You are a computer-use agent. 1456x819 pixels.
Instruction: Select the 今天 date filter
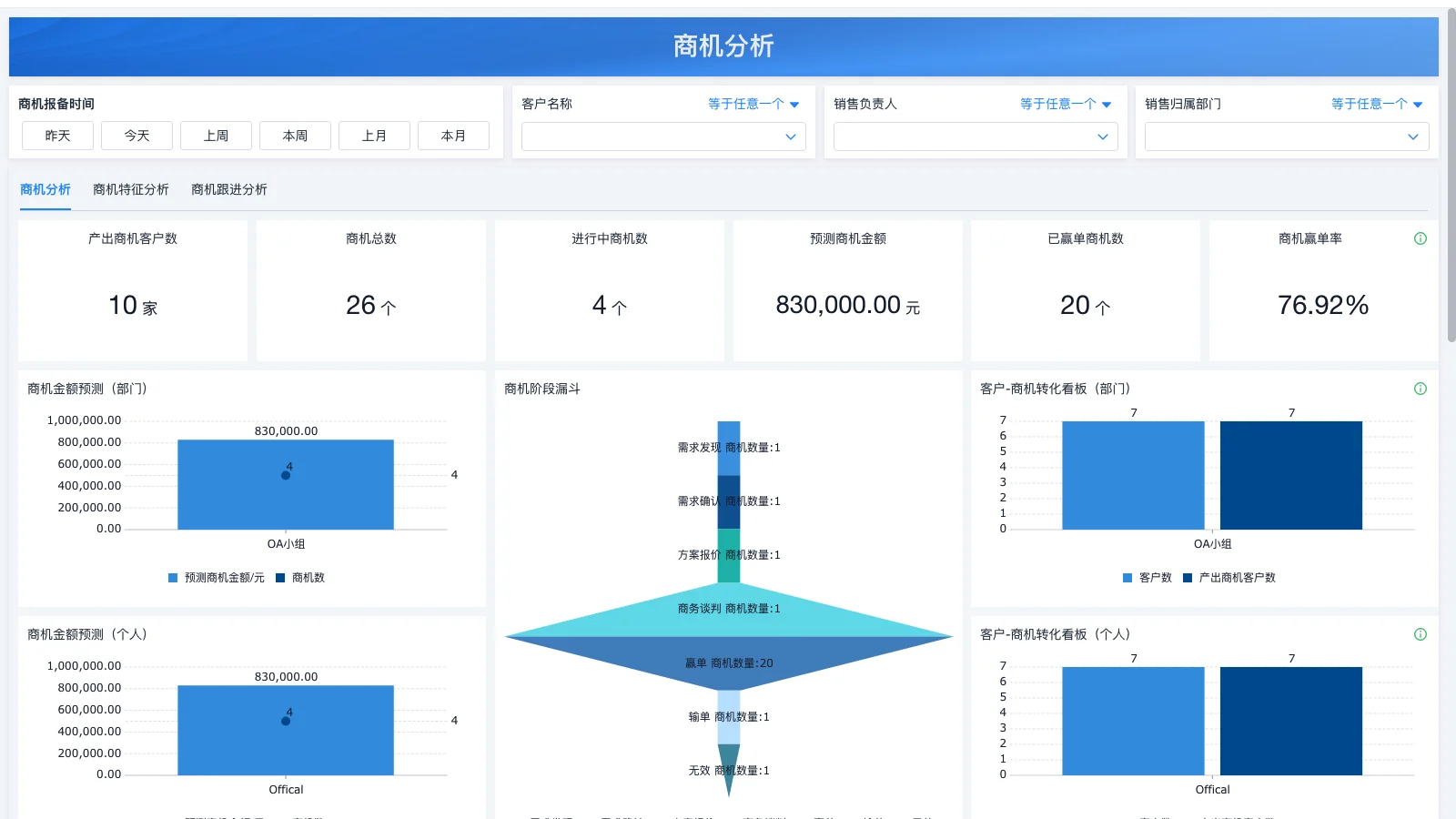coord(136,135)
